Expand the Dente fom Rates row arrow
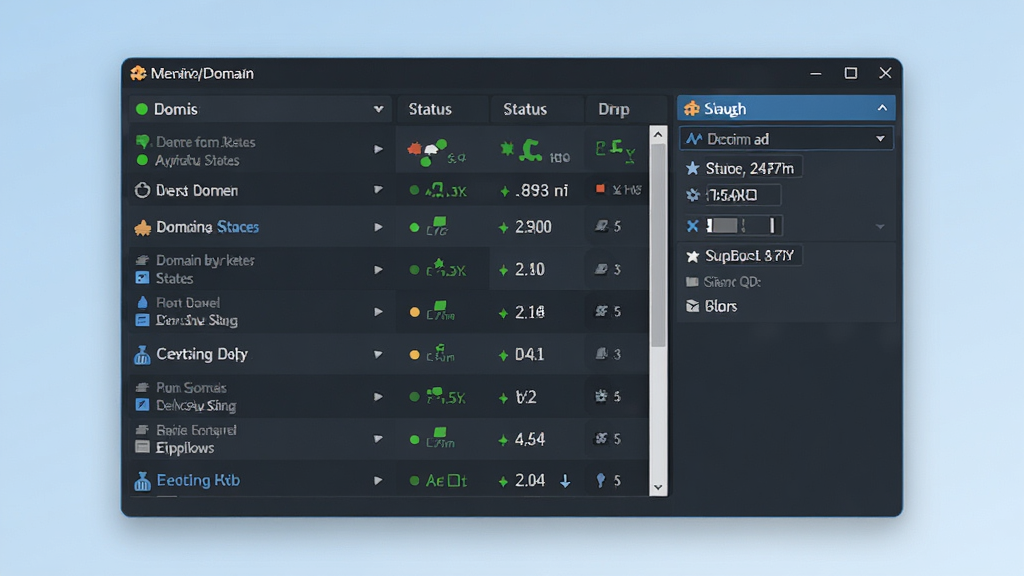1024x576 pixels. pyautogui.click(x=378, y=150)
